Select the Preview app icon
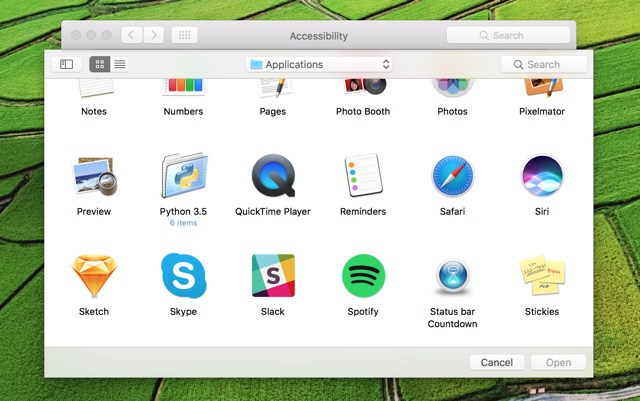Image resolution: width=640 pixels, height=401 pixels. pyautogui.click(x=94, y=176)
